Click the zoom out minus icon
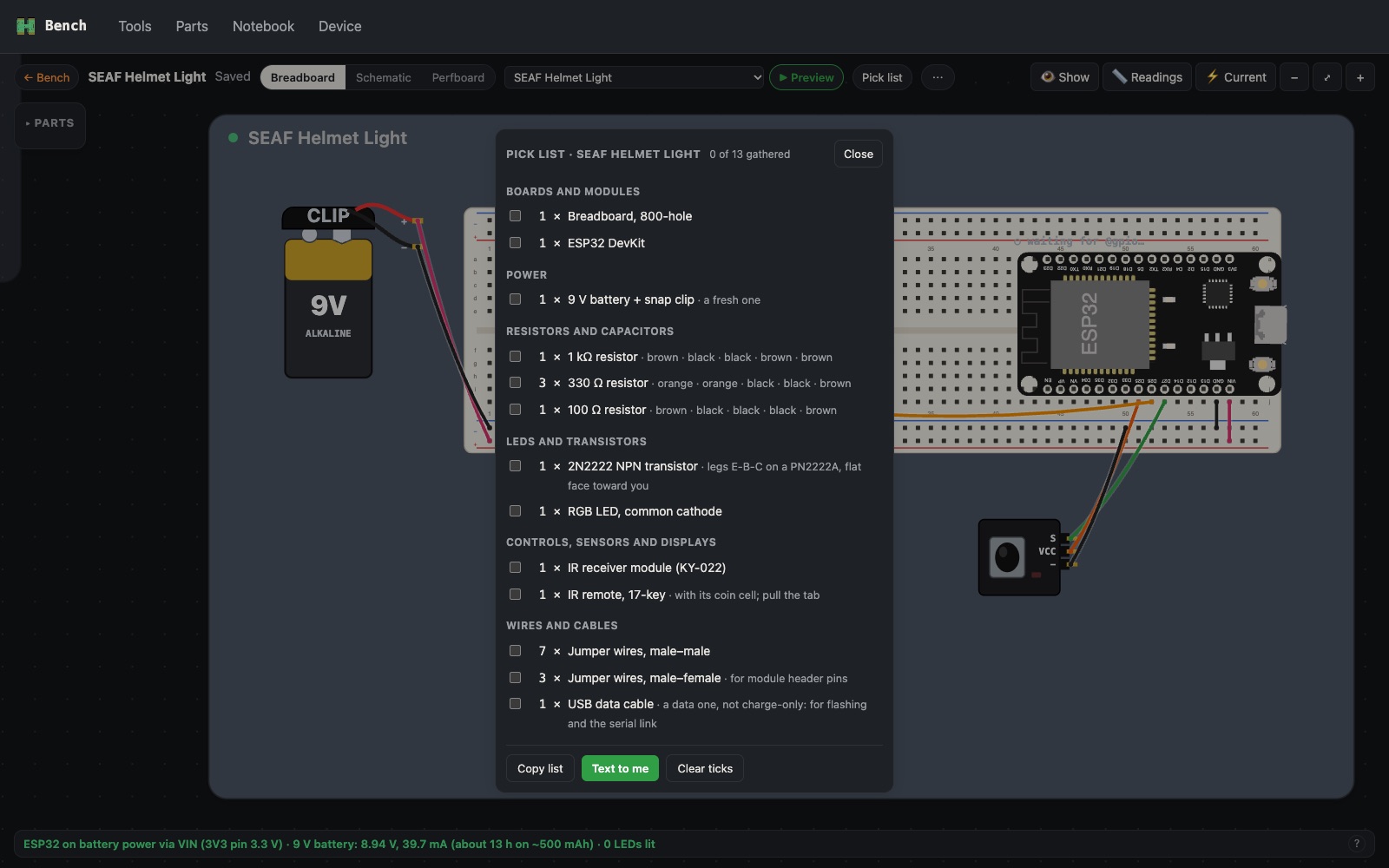The image size is (1389, 868). (1294, 77)
